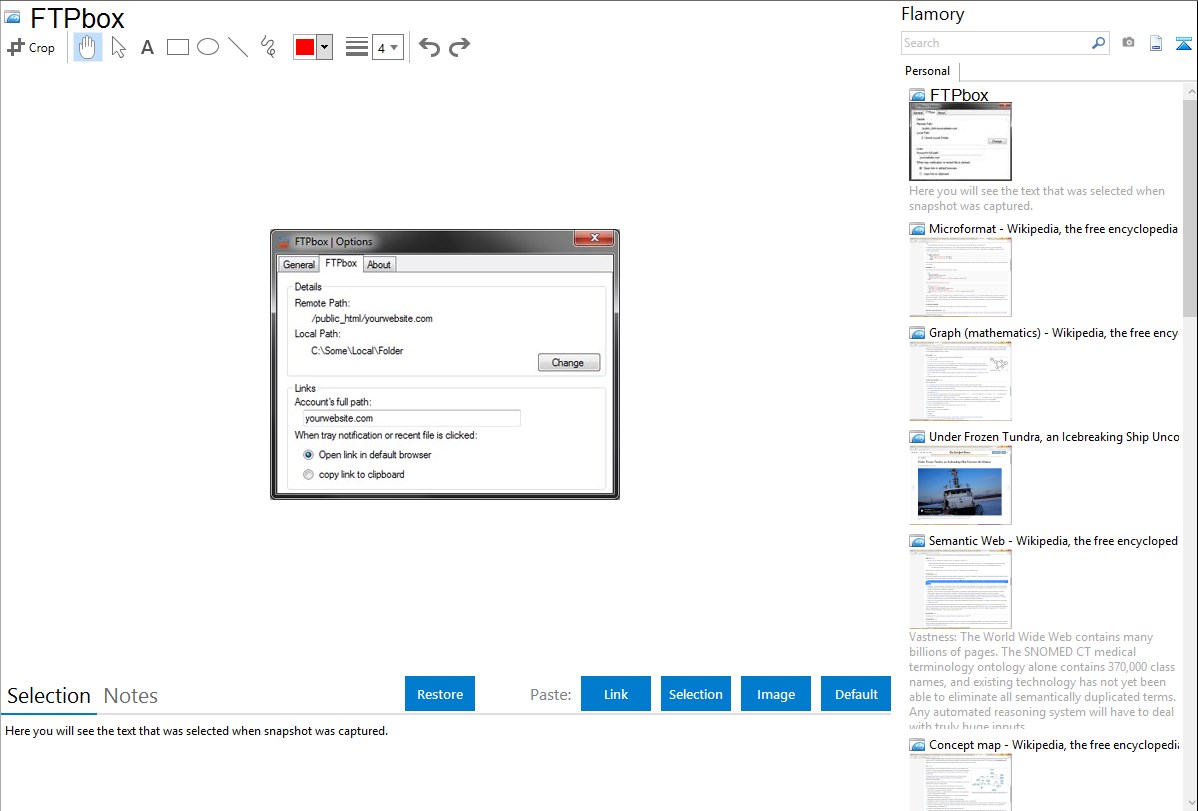Click the camera capture icon
The height and width of the screenshot is (811, 1198).
(1128, 43)
